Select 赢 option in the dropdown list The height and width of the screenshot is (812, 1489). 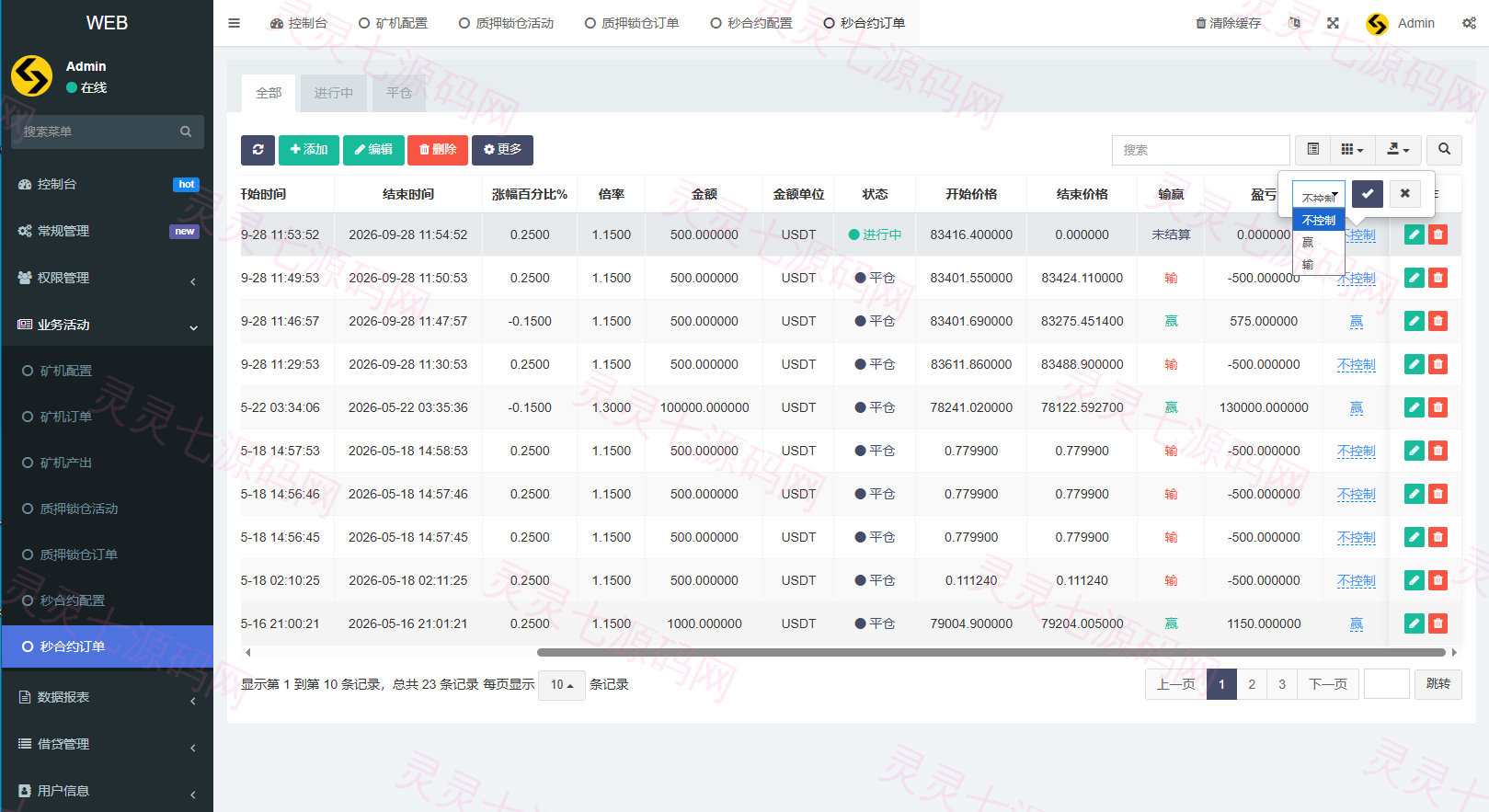tap(1319, 243)
